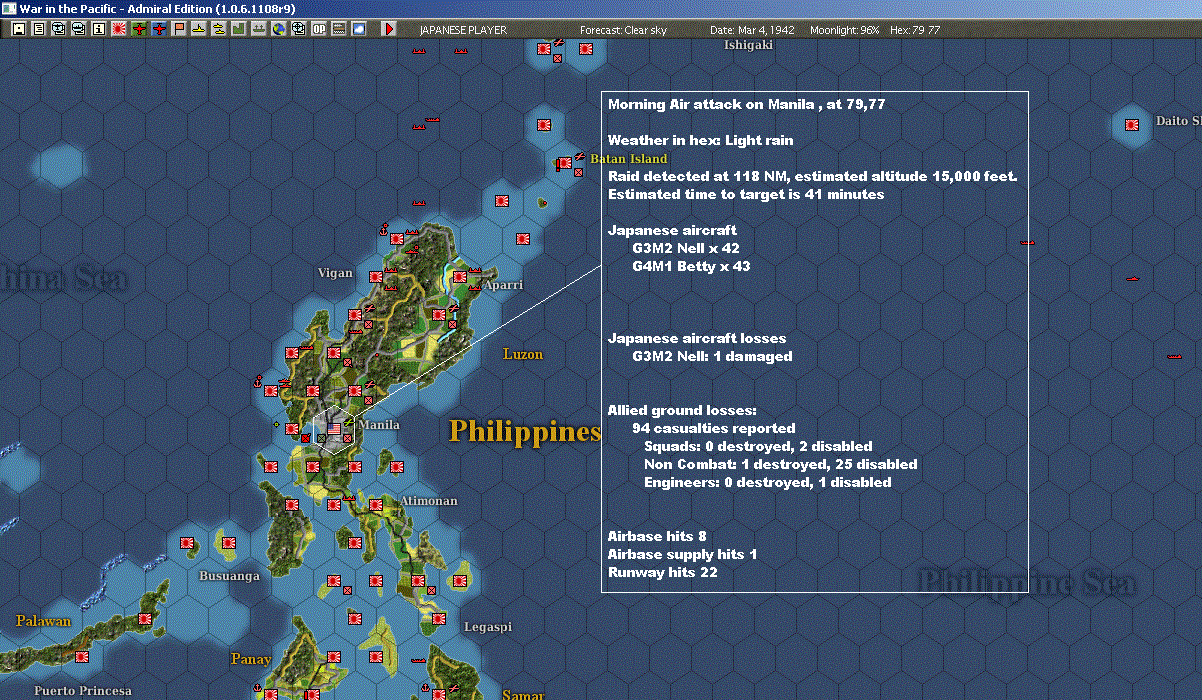1202x700 pixels.
Task: Click the Luzon map label
Action: 523,354
